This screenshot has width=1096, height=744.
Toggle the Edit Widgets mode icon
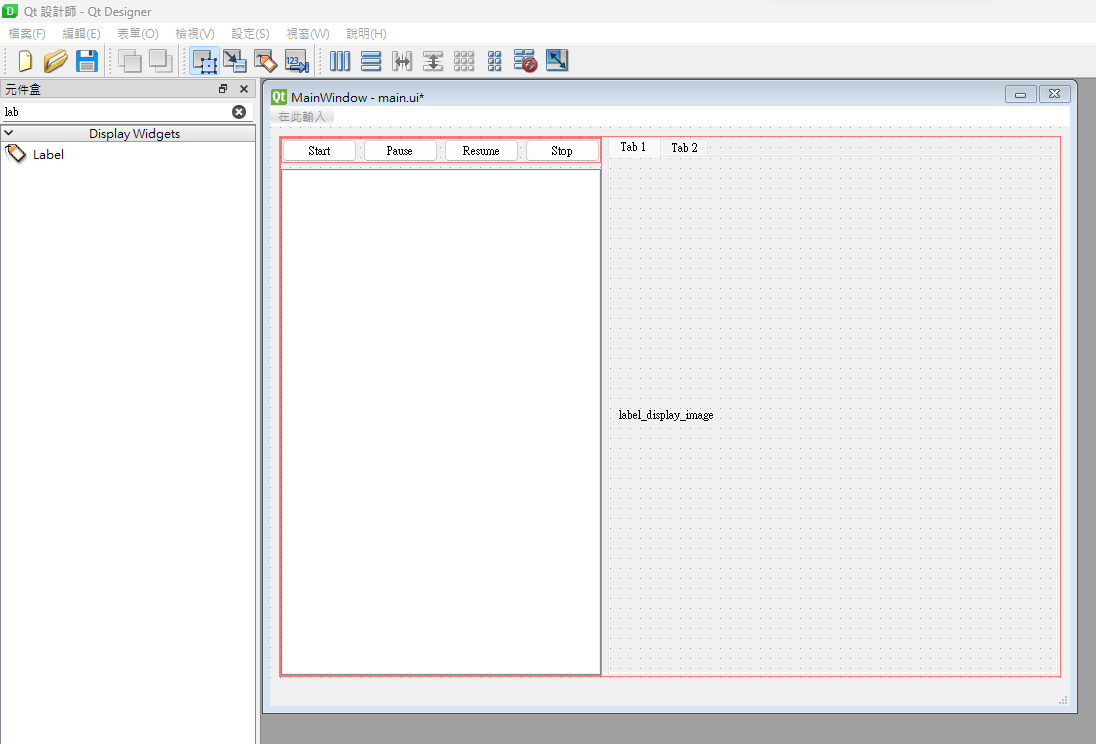pyautogui.click(x=204, y=61)
